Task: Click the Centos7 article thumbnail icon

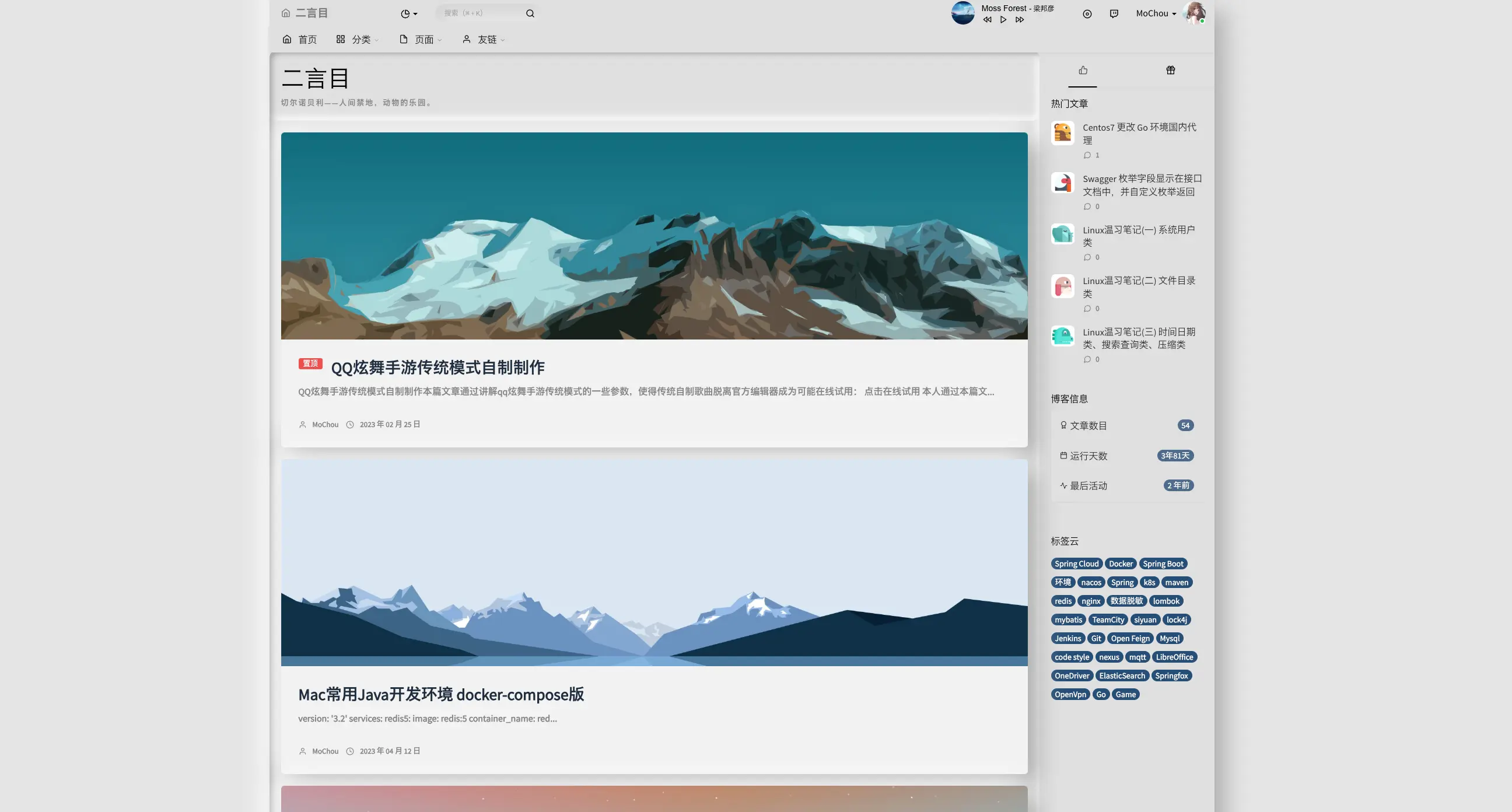Action: (1062, 132)
